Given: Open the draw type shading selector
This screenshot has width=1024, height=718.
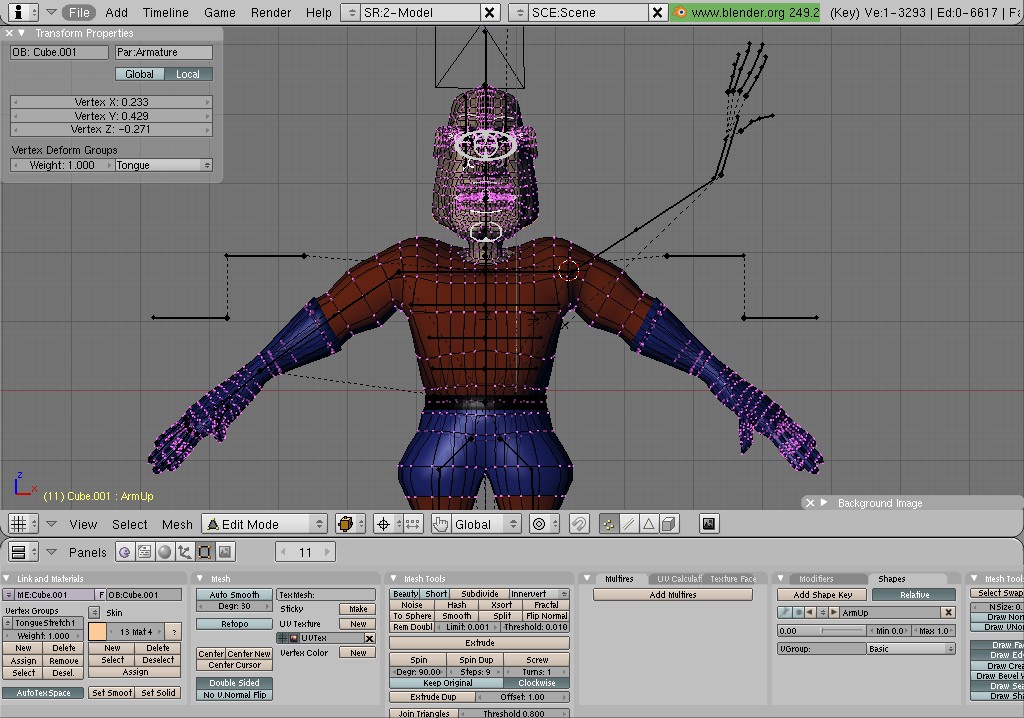Looking at the screenshot, I should (x=350, y=524).
